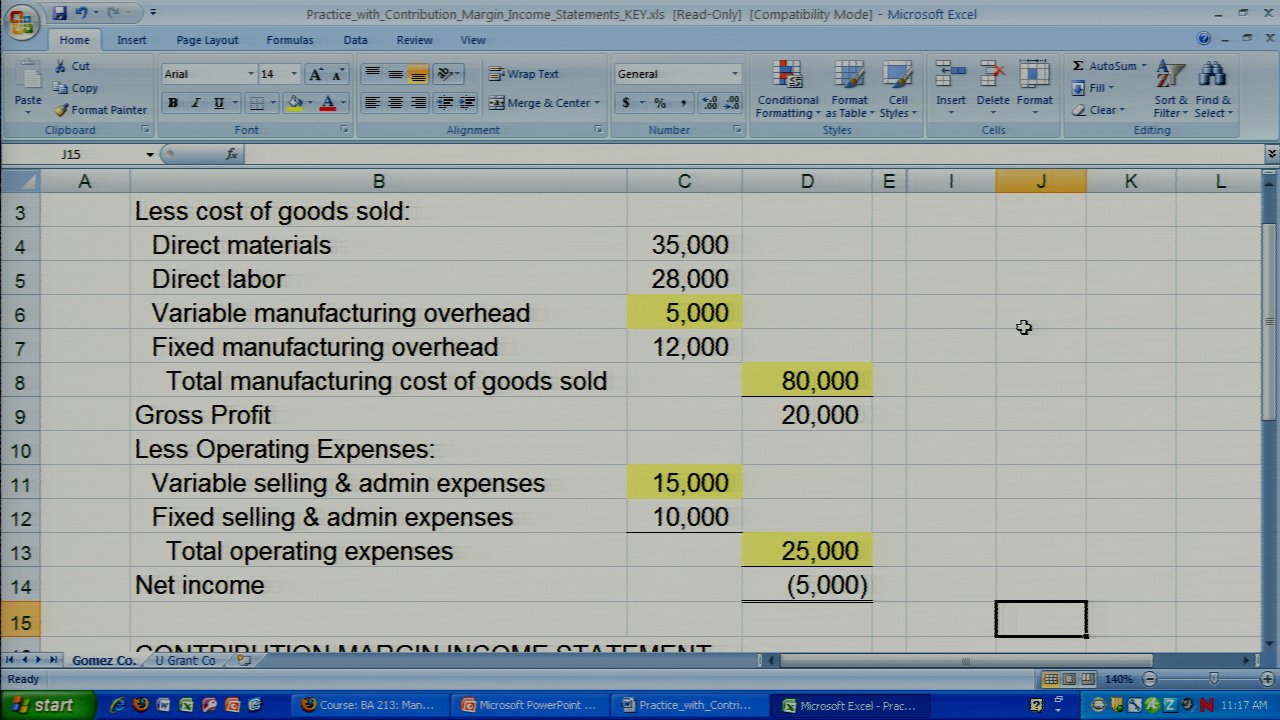Click the Increase Font Size icon
1280x720 pixels.
point(316,74)
